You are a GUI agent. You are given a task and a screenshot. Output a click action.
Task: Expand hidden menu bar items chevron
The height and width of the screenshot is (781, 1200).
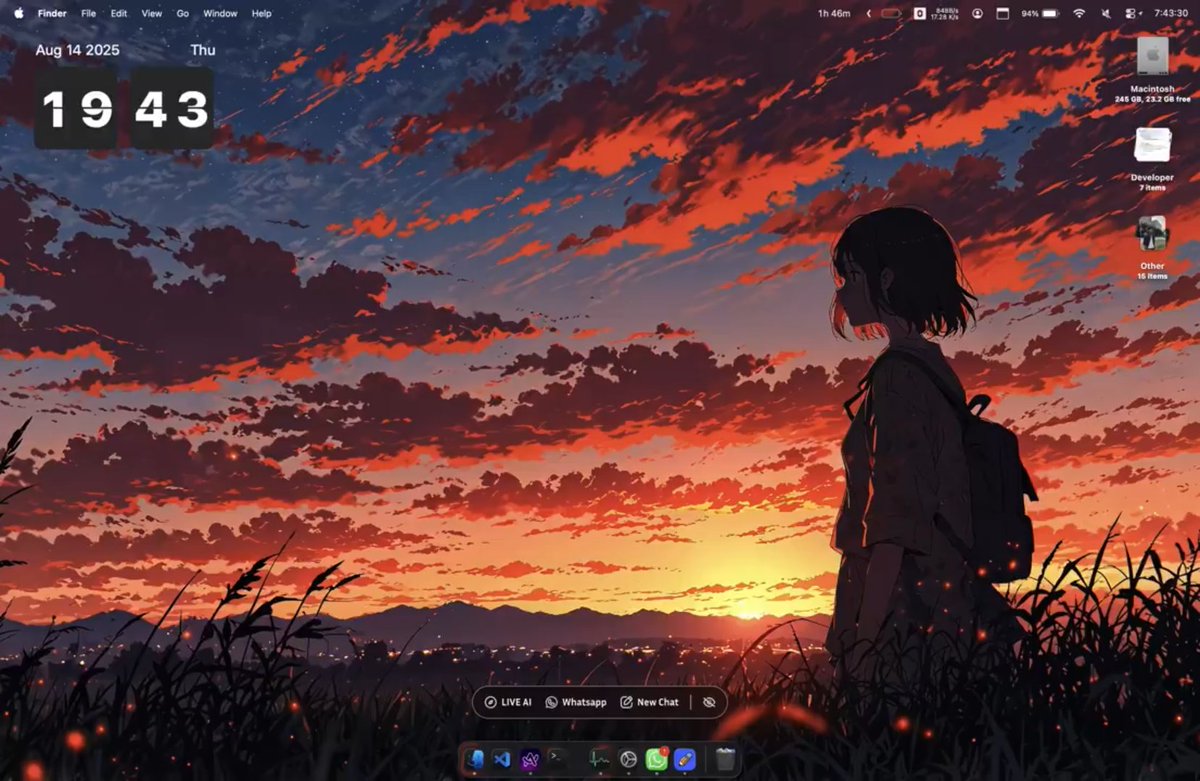(868, 14)
